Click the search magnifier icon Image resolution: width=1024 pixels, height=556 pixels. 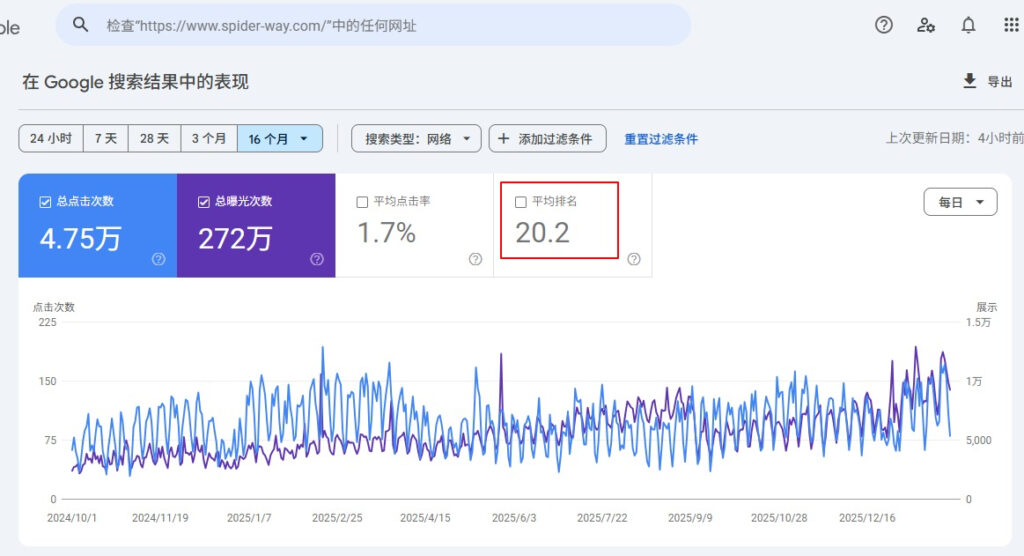coord(82,25)
